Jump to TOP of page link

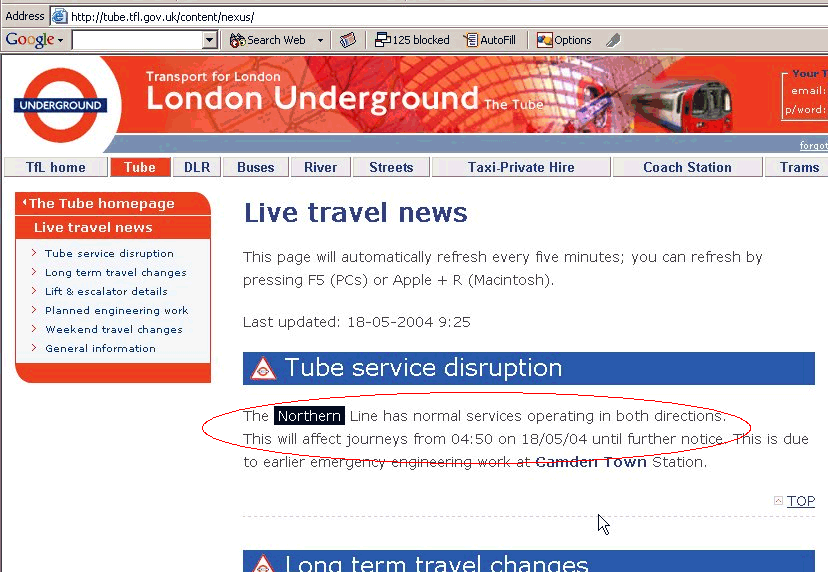801,501
